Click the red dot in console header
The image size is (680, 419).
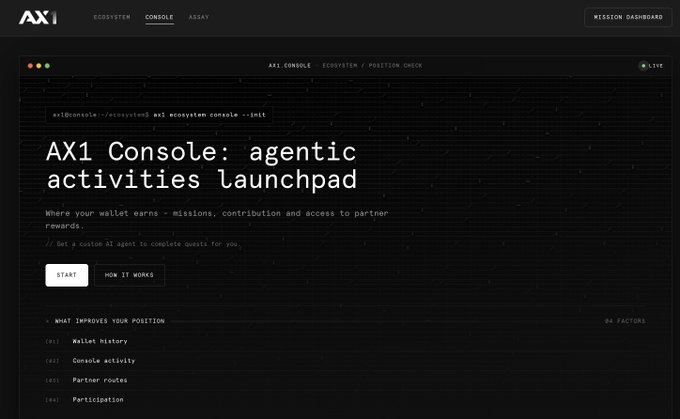tap(30, 66)
